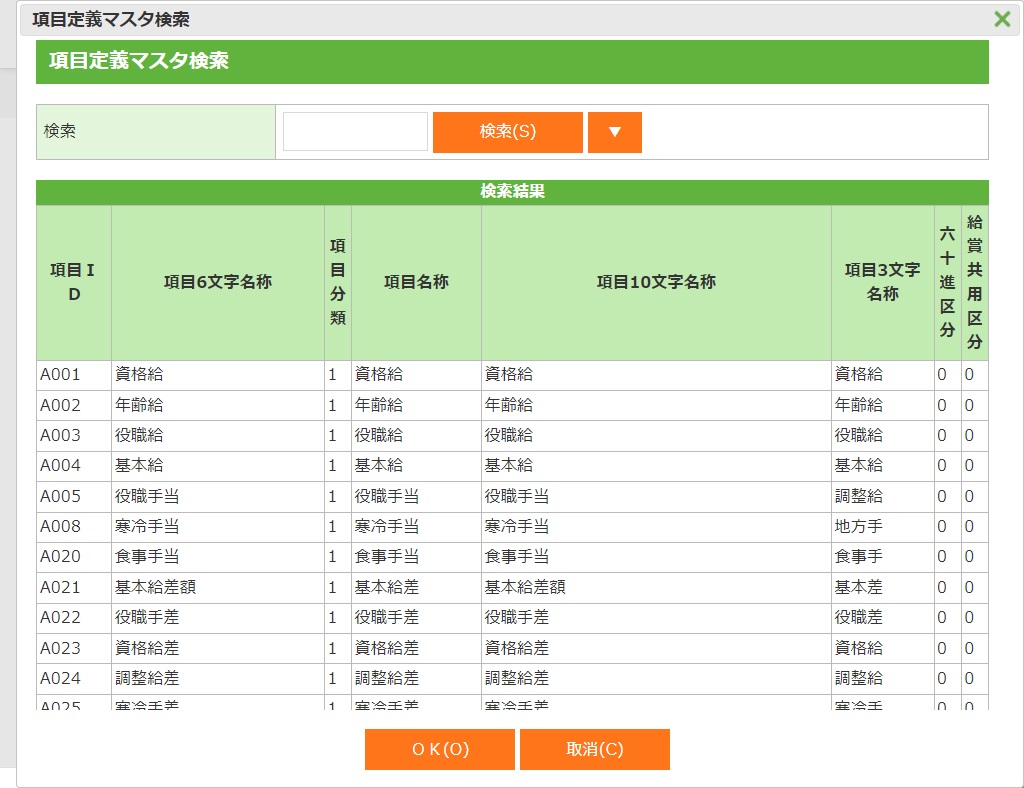Click the 検索(S) search button
1024x788 pixels.
[x=507, y=132]
